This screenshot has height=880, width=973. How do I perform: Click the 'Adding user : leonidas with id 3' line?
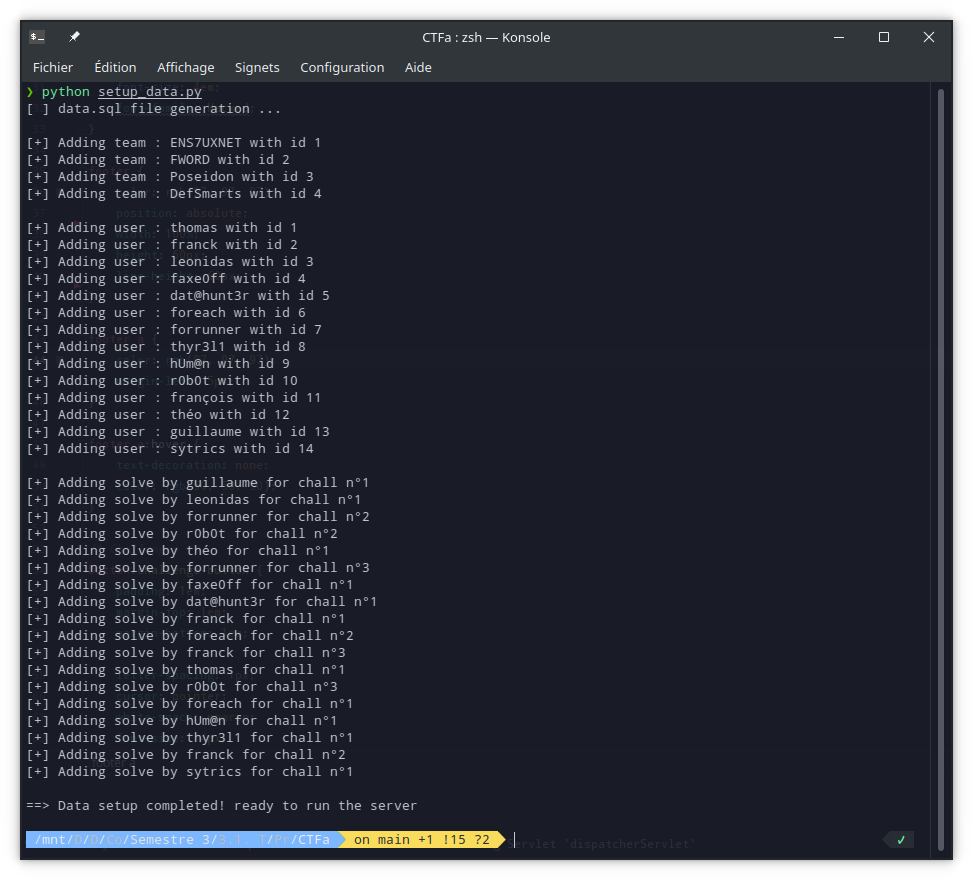[170, 262]
